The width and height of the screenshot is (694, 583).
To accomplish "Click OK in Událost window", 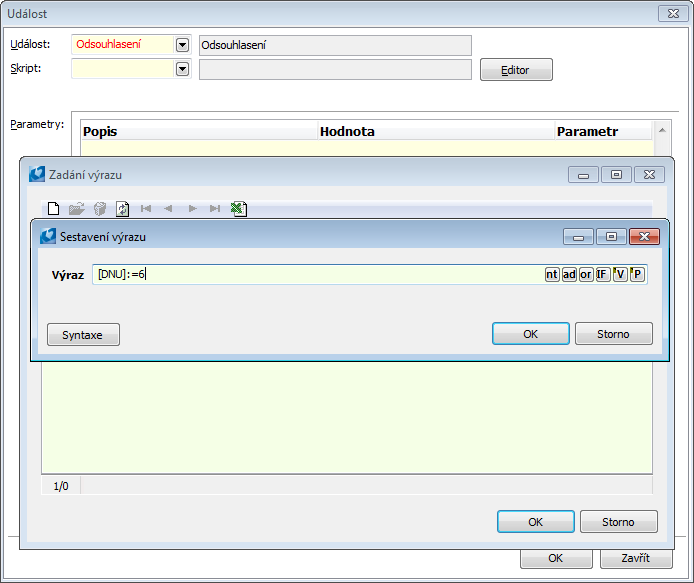I will point(556,559).
